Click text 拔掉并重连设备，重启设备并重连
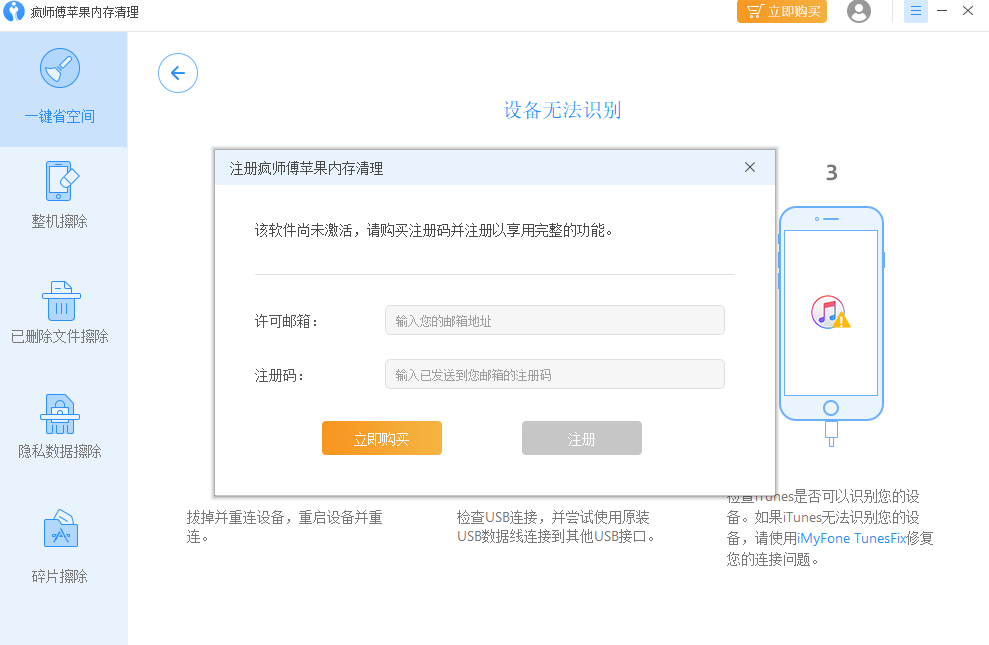This screenshot has height=645, width=989. [284, 527]
